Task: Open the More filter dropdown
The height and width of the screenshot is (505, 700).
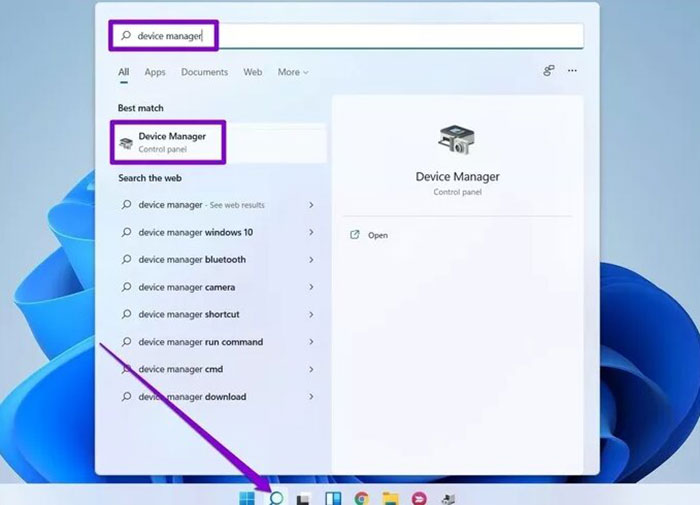Action: [293, 72]
